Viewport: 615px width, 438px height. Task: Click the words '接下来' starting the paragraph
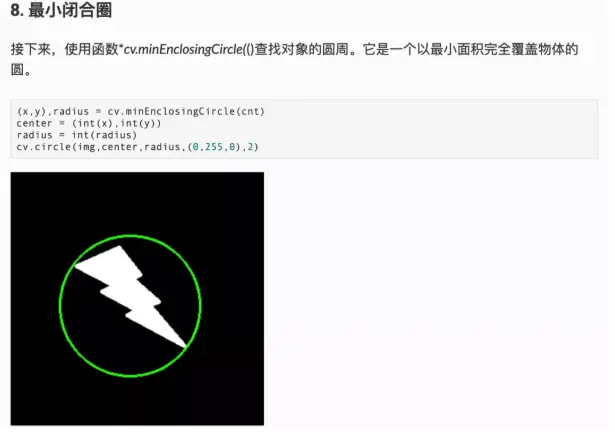coord(31,49)
